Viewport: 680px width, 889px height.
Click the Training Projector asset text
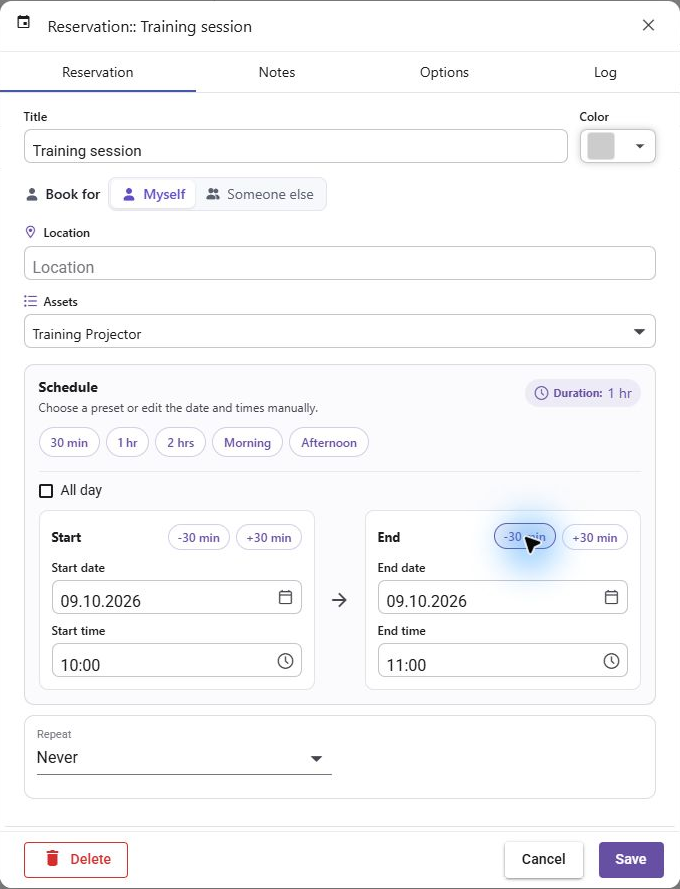tap(87, 334)
